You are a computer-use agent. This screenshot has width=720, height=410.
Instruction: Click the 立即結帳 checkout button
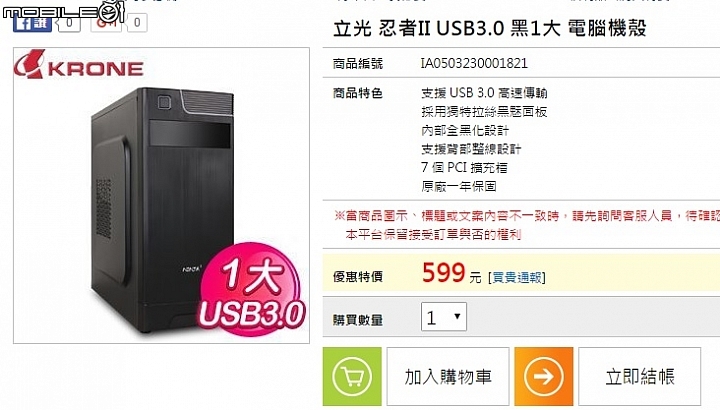coord(639,376)
